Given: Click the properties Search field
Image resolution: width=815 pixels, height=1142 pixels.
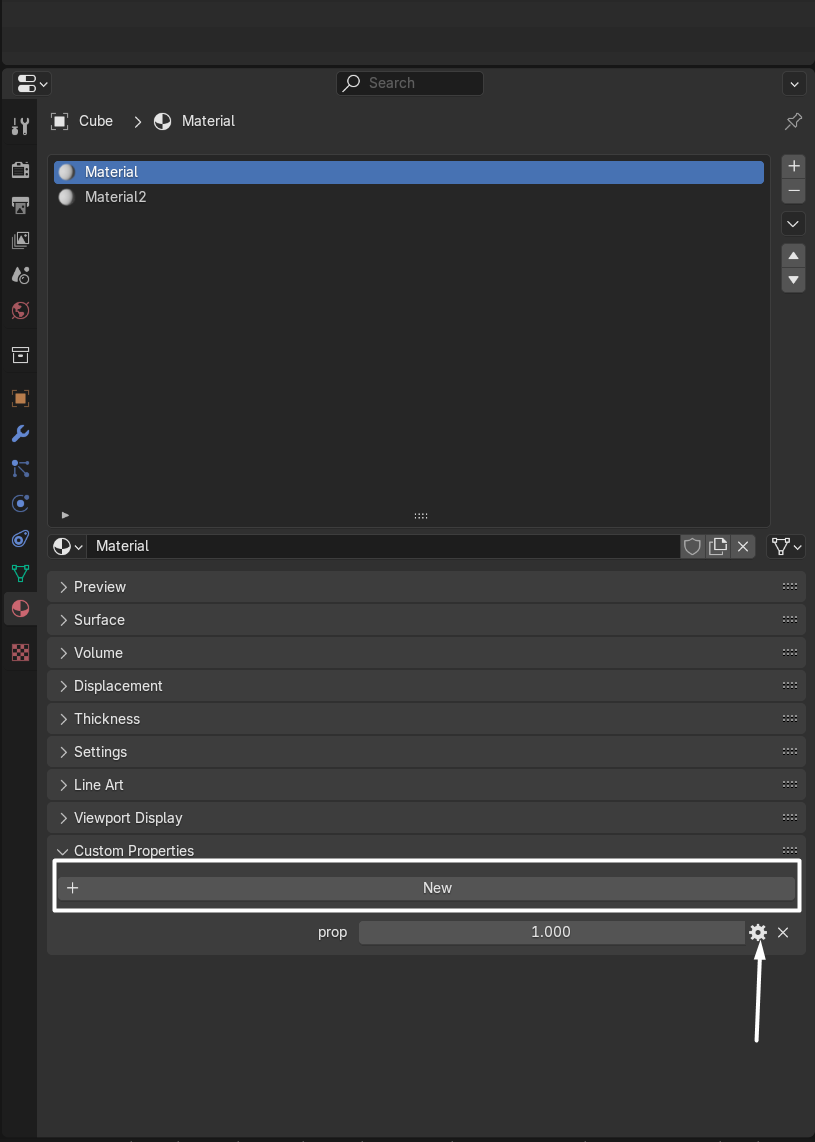Looking at the screenshot, I should tap(410, 83).
